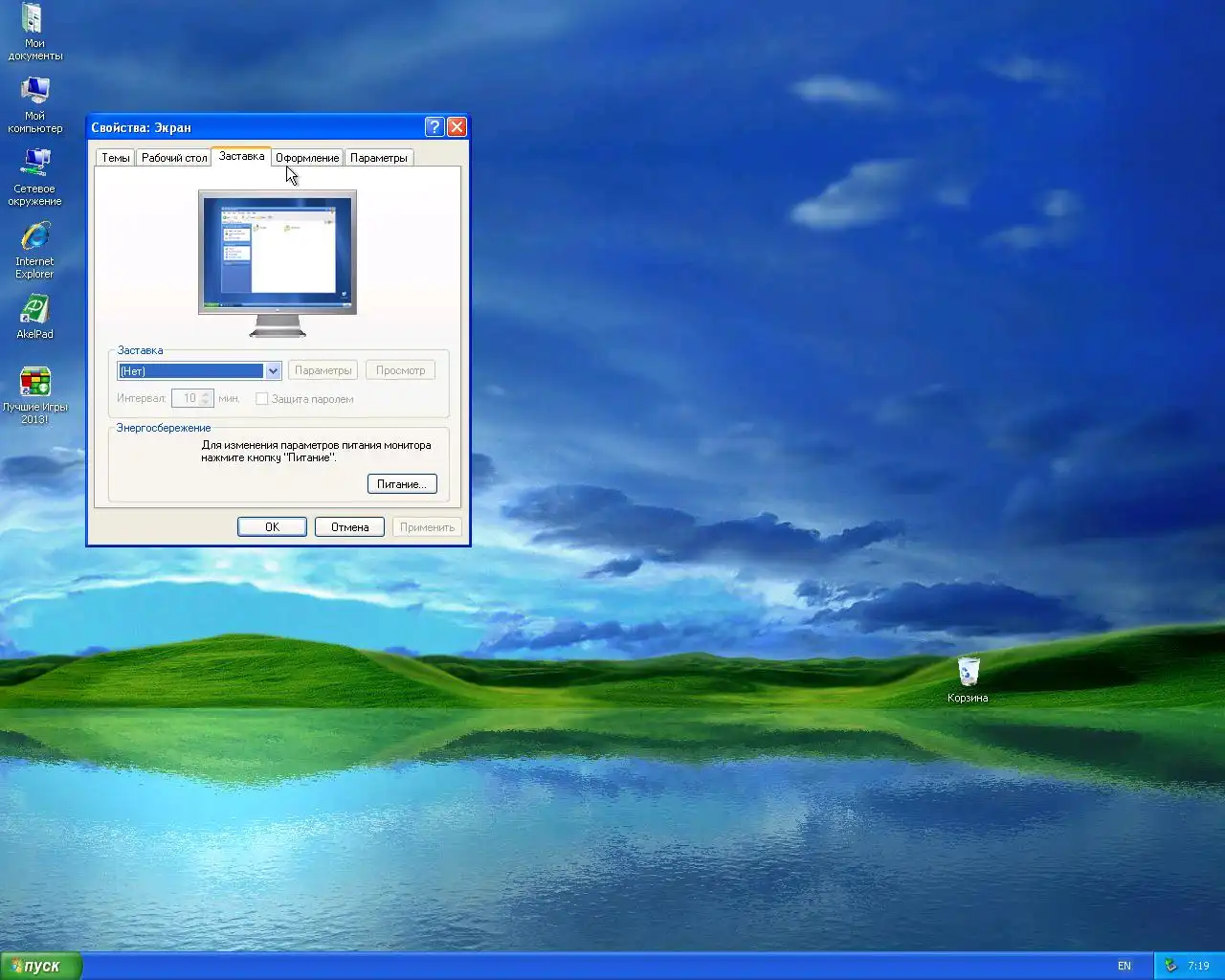Viewport: 1225px width, 980px height.
Task: Select the Мой компьютер desktop icon
Action: click(x=34, y=104)
